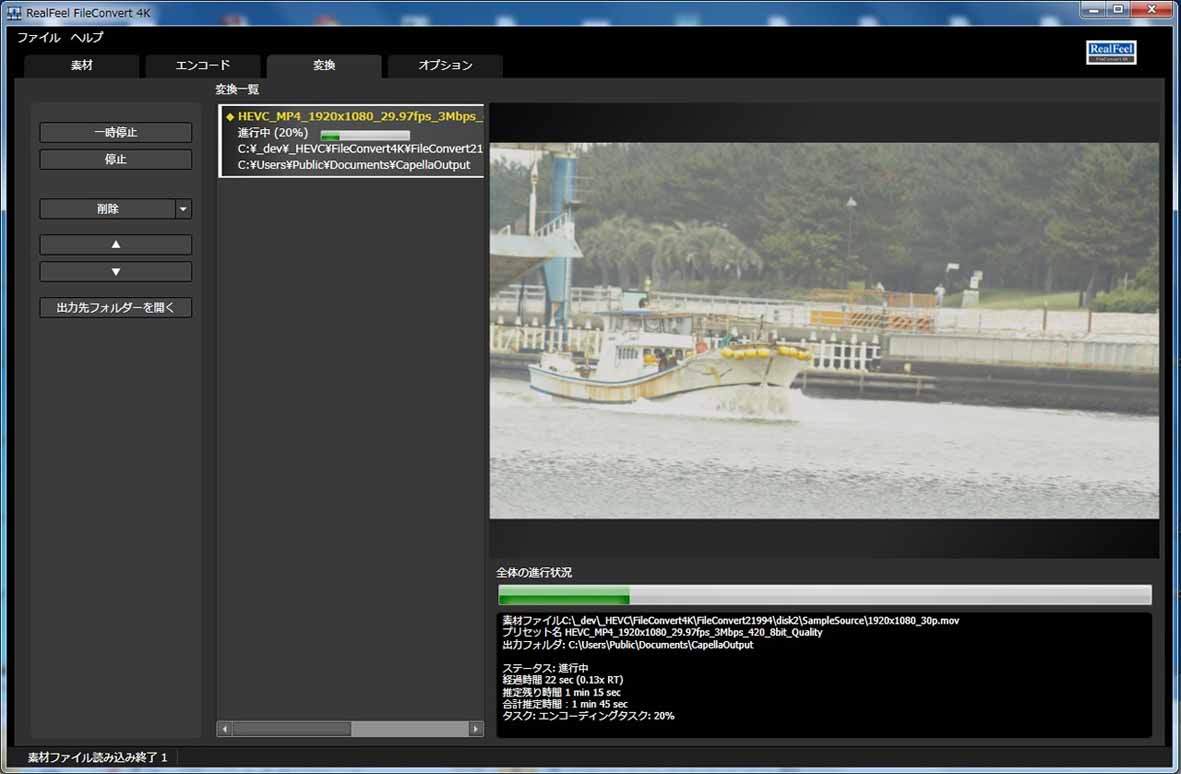Click the C:¥_dev¥_HEVC¥FileConvert4K source path row
Image resolution: width=1181 pixels, height=774 pixels.
[360, 148]
